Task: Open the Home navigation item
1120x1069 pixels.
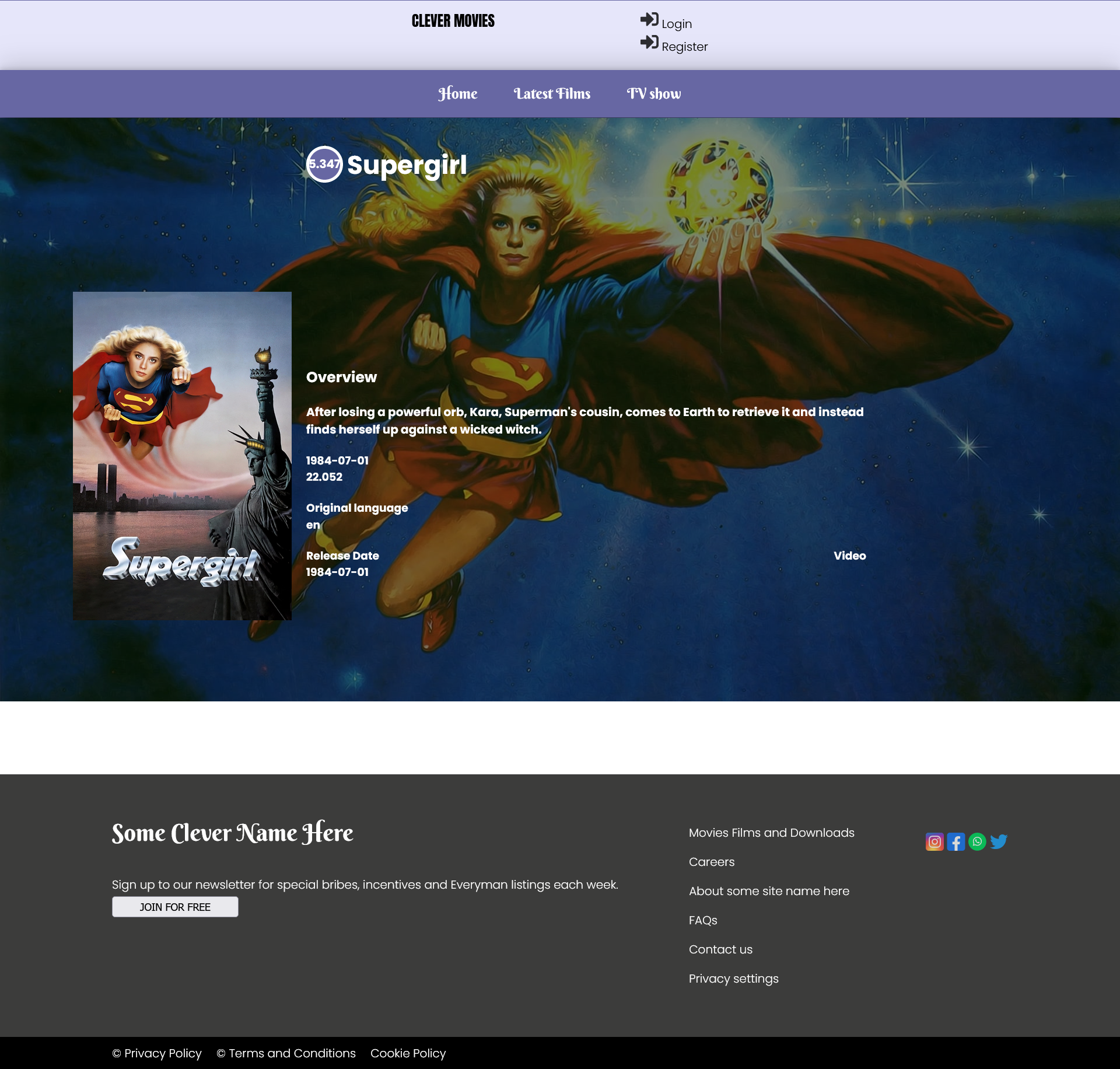Action: click(457, 94)
